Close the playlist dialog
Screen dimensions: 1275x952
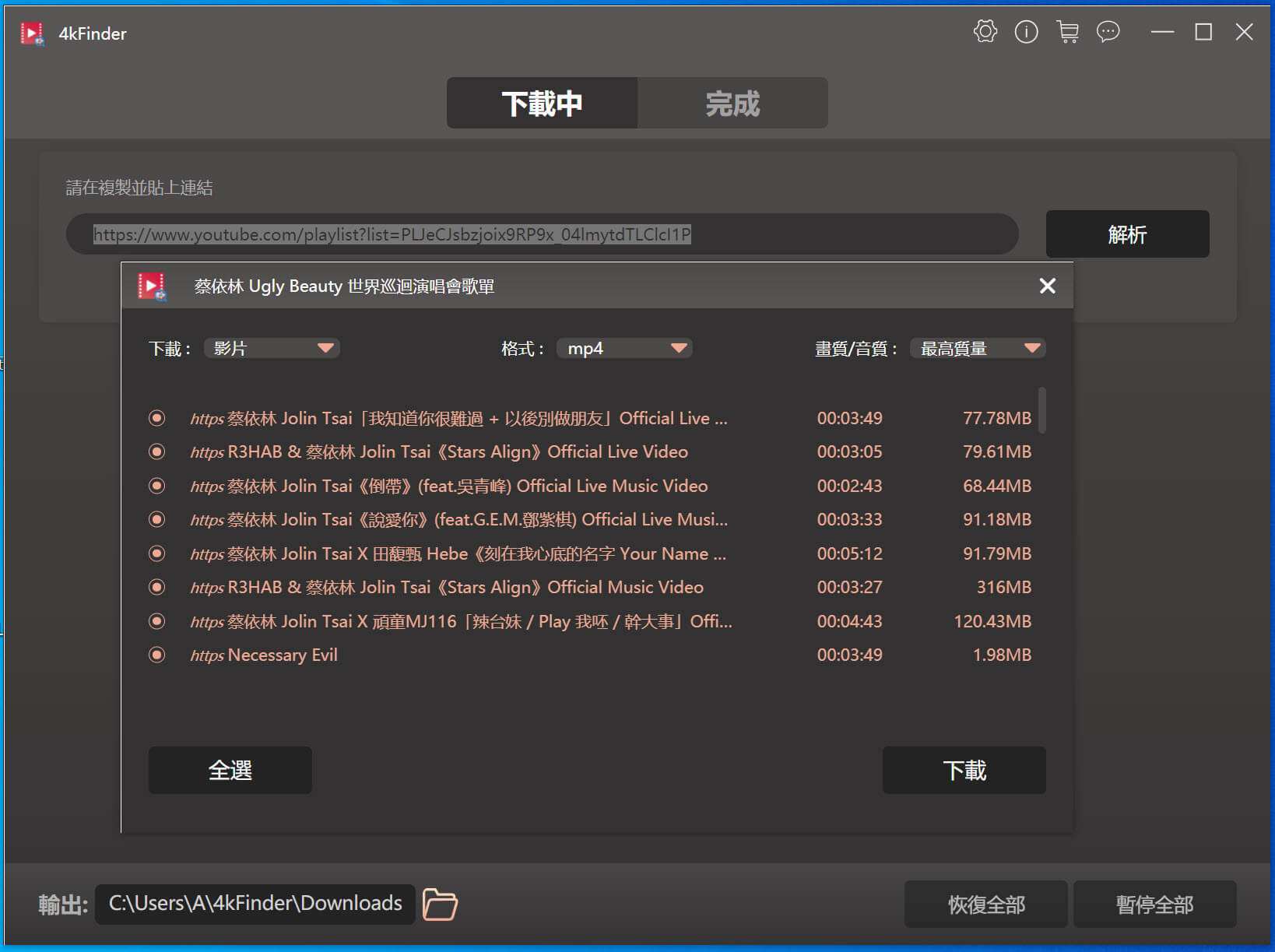1047,286
